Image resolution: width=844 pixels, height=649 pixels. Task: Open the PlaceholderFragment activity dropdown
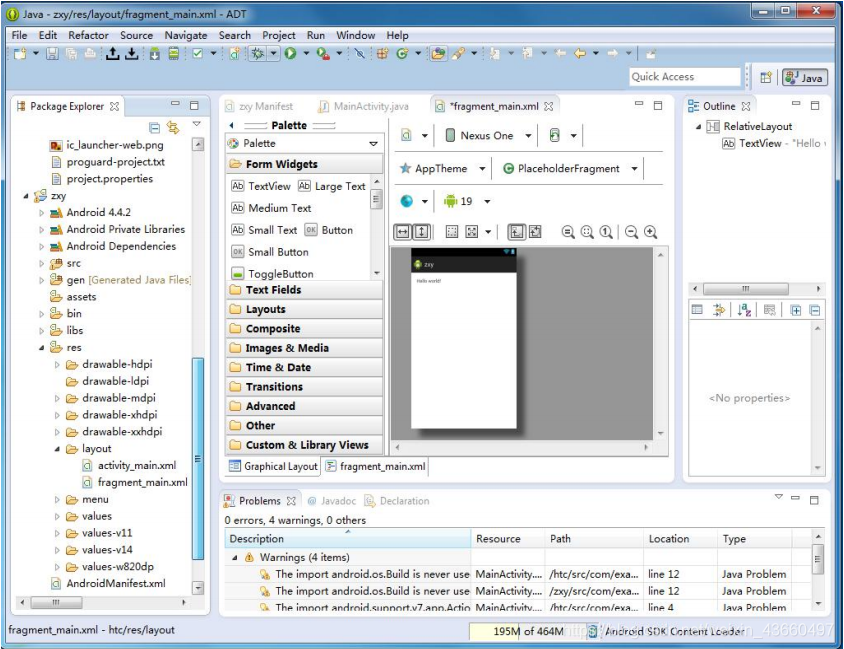[x=570, y=168]
